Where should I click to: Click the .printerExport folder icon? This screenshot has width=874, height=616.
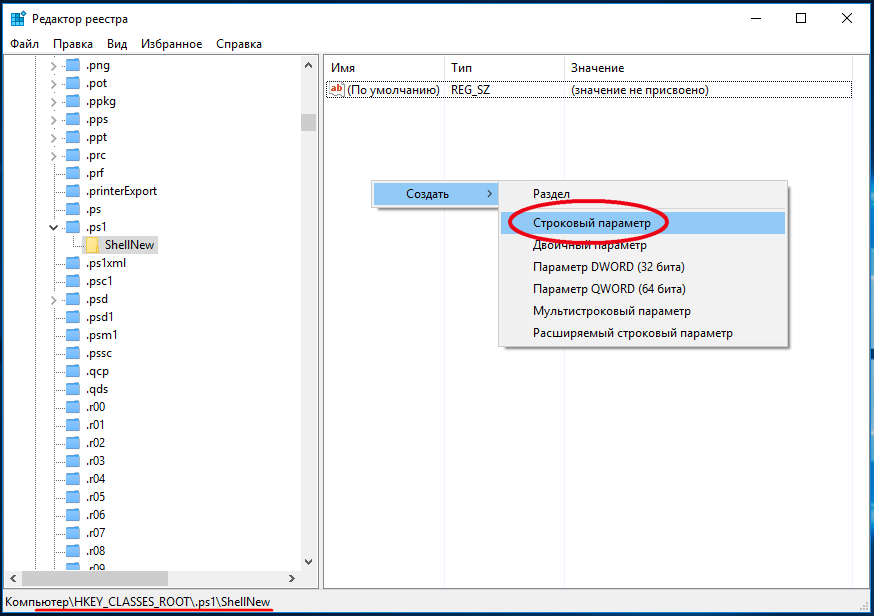72,191
